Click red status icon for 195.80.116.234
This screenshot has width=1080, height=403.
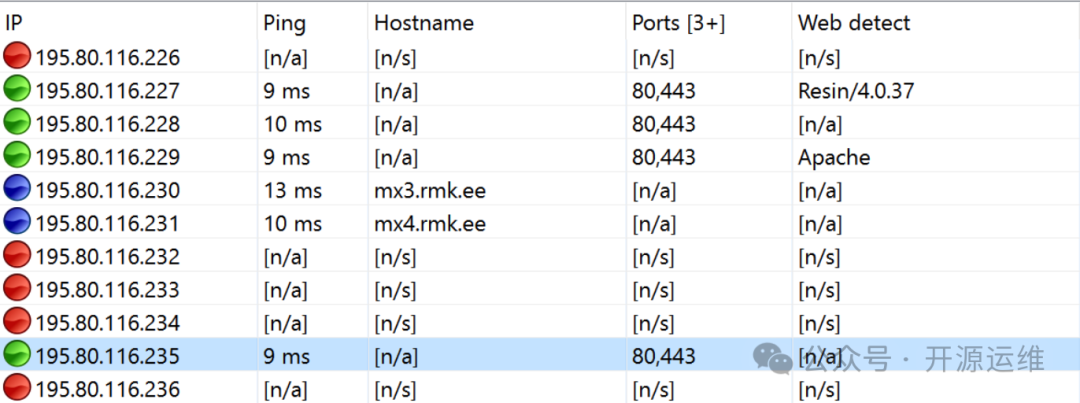(18, 322)
